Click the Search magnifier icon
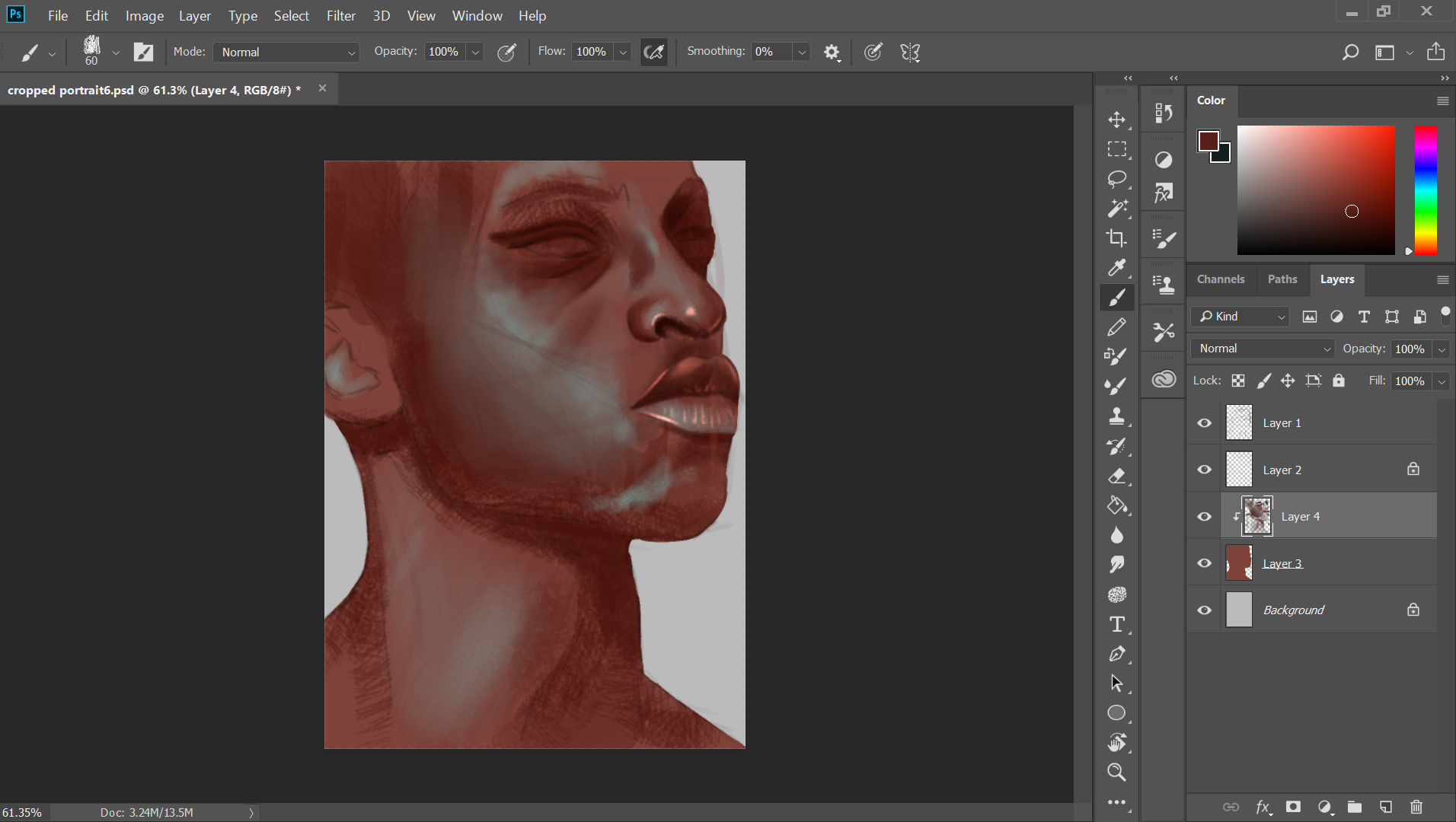This screenshot has width=1456, height=822. point(1350,52)
